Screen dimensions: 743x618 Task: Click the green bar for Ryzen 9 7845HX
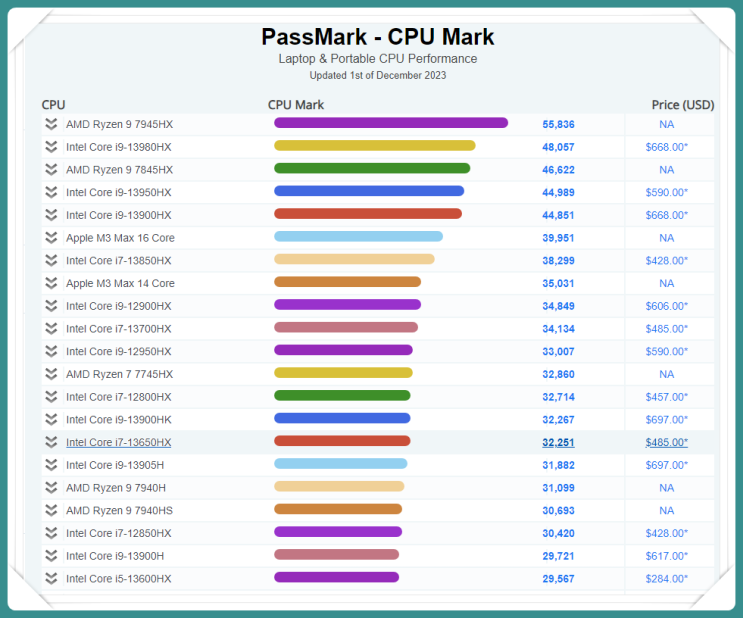[372, 168]
